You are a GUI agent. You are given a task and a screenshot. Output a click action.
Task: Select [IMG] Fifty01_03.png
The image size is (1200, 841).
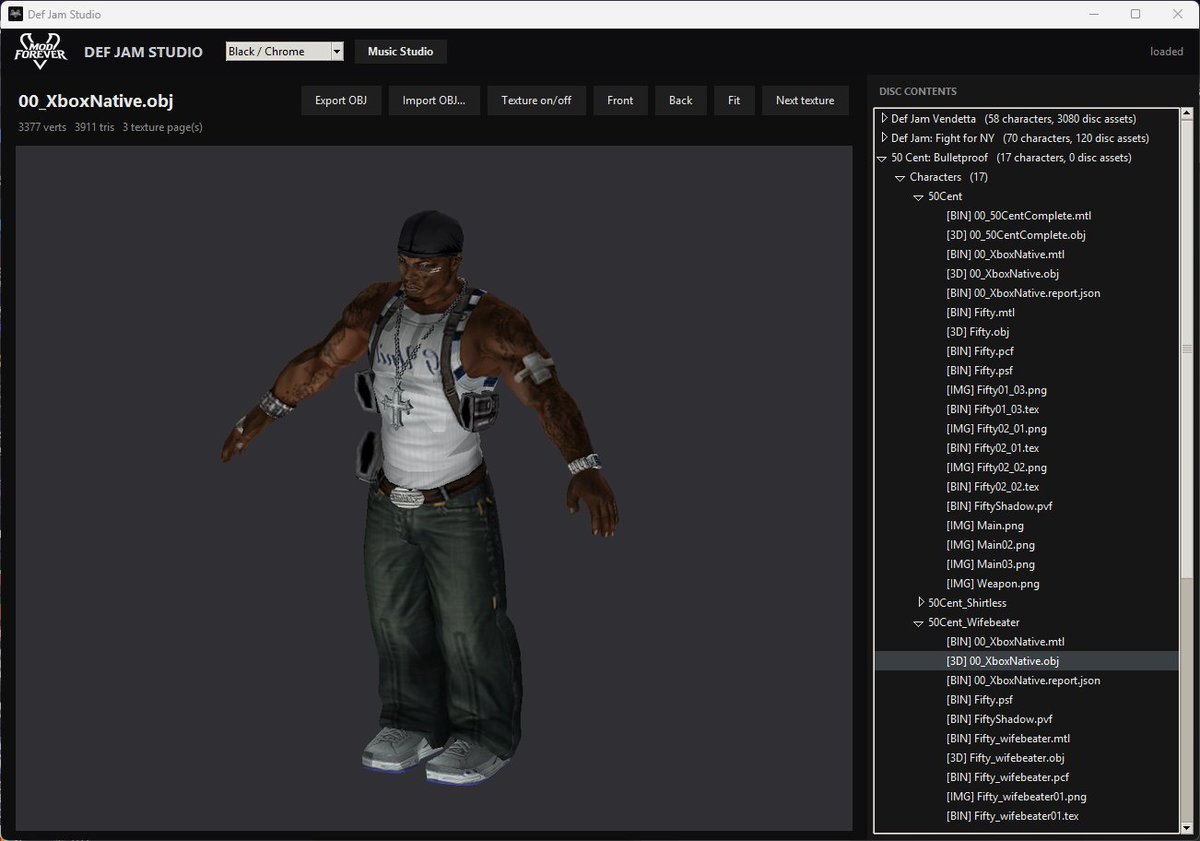click(x=996, y=390)
